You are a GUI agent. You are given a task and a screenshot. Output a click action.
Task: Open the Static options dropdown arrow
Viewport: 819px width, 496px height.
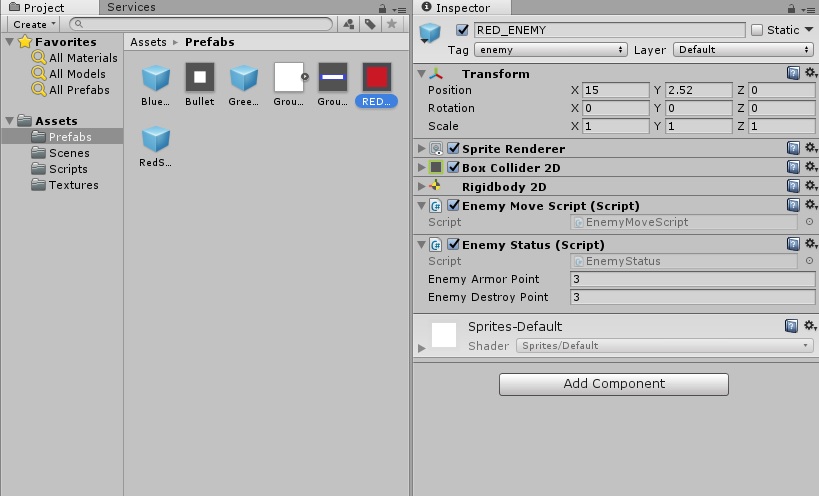tap(809, 30)
